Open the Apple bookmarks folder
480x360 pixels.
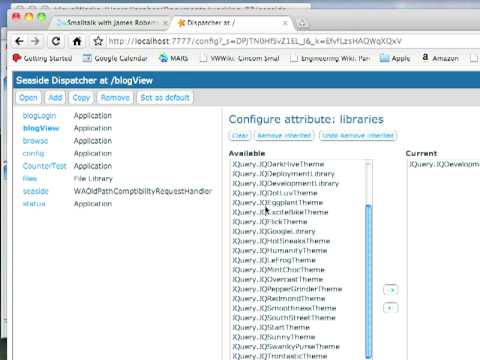pos(395,58)
